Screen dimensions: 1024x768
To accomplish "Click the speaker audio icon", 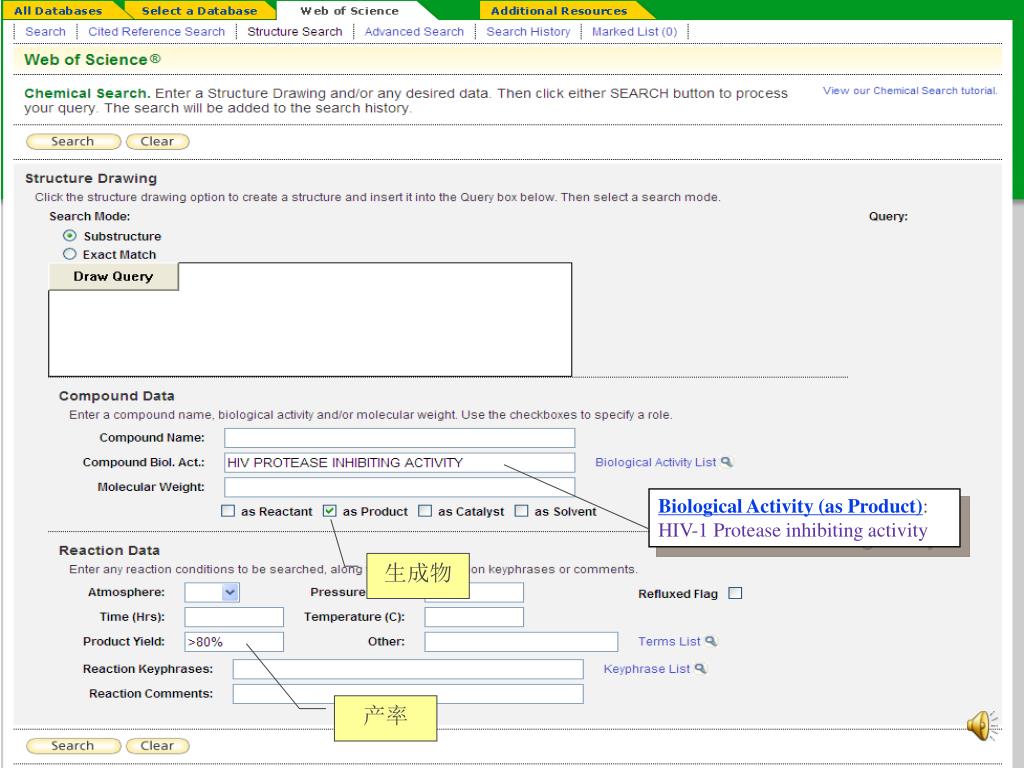I will 982,726.
